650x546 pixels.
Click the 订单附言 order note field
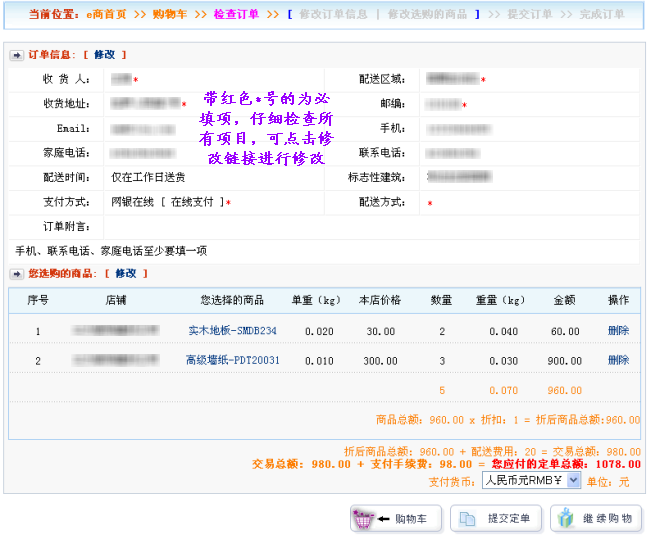pyautogui.click(x=370, y=227)
